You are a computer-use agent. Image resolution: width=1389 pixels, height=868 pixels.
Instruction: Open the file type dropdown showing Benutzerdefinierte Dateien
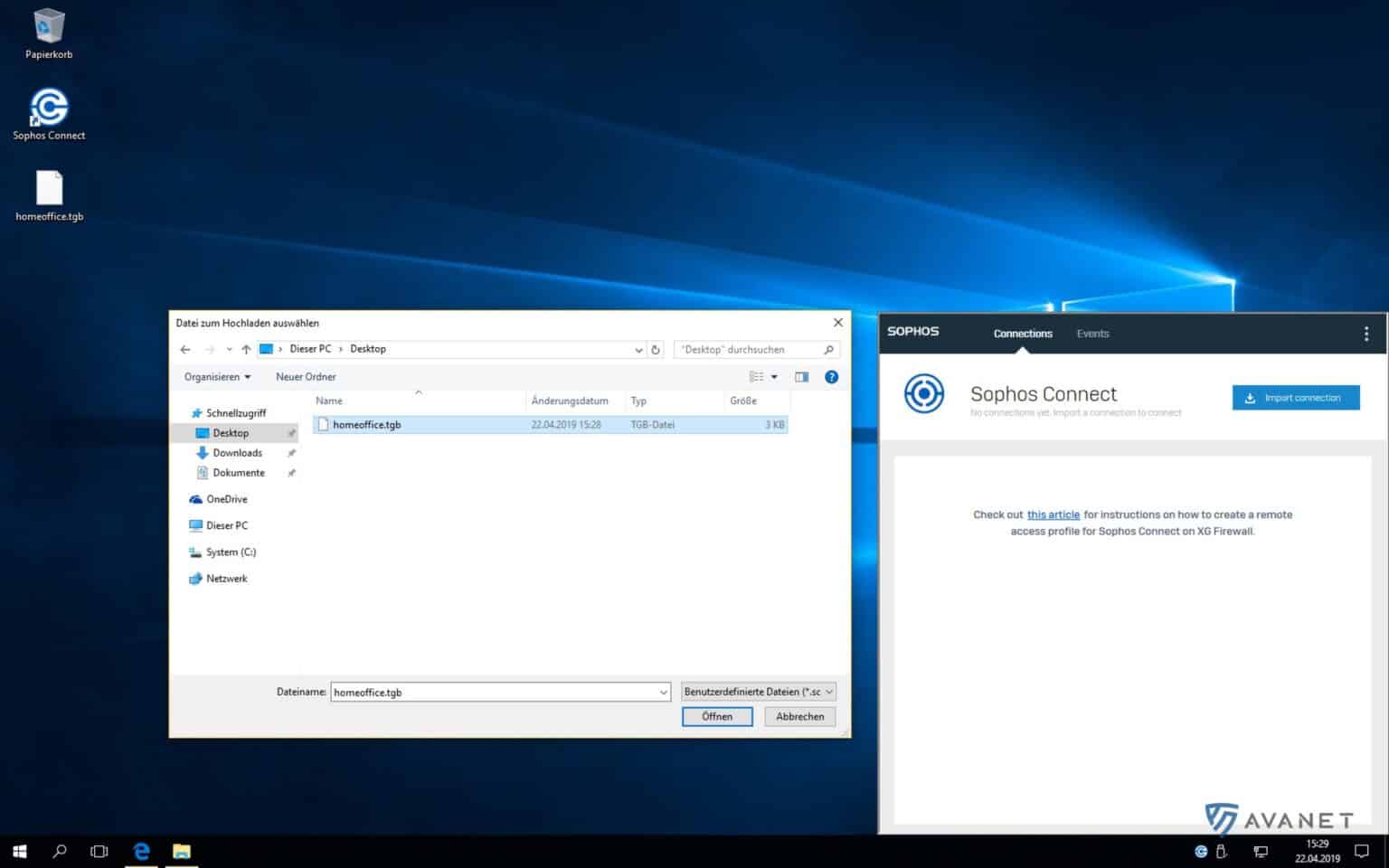pyautogui.click(x=758, y=691)
